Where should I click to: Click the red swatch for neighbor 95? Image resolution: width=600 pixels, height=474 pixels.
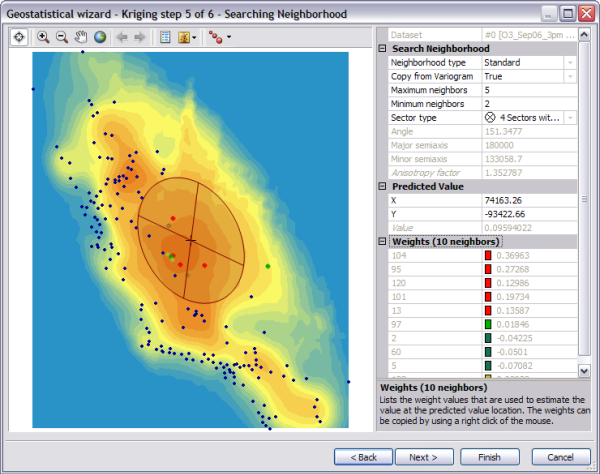[x=488, y=269]
